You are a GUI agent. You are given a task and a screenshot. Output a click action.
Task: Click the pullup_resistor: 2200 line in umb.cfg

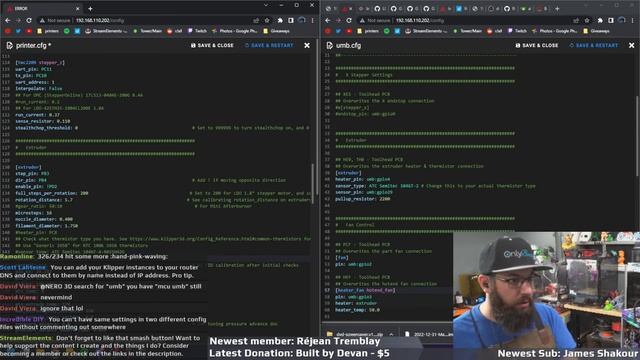point(362,199)
